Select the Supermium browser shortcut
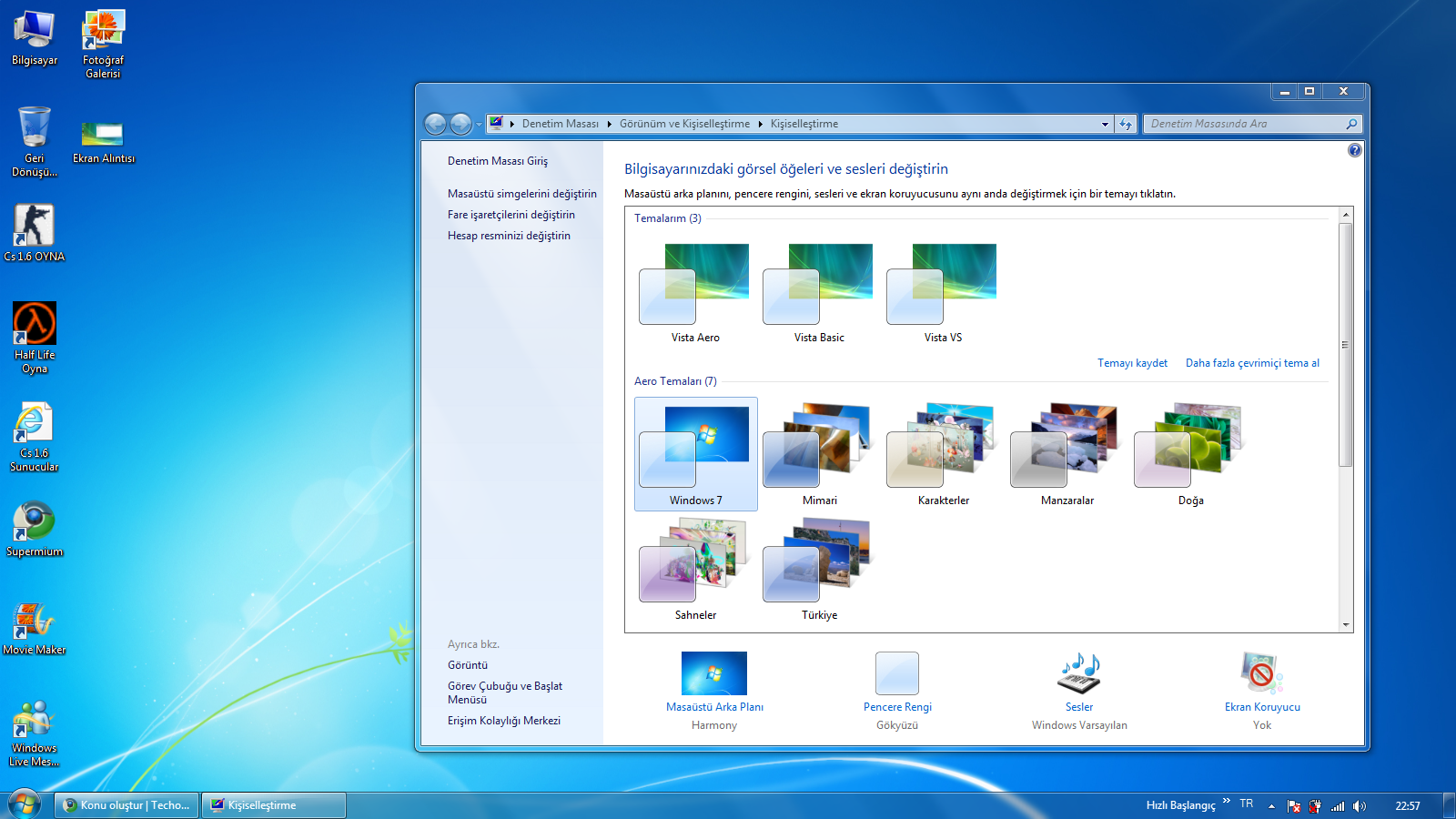 pyautogui.click(x=35, y=528)
